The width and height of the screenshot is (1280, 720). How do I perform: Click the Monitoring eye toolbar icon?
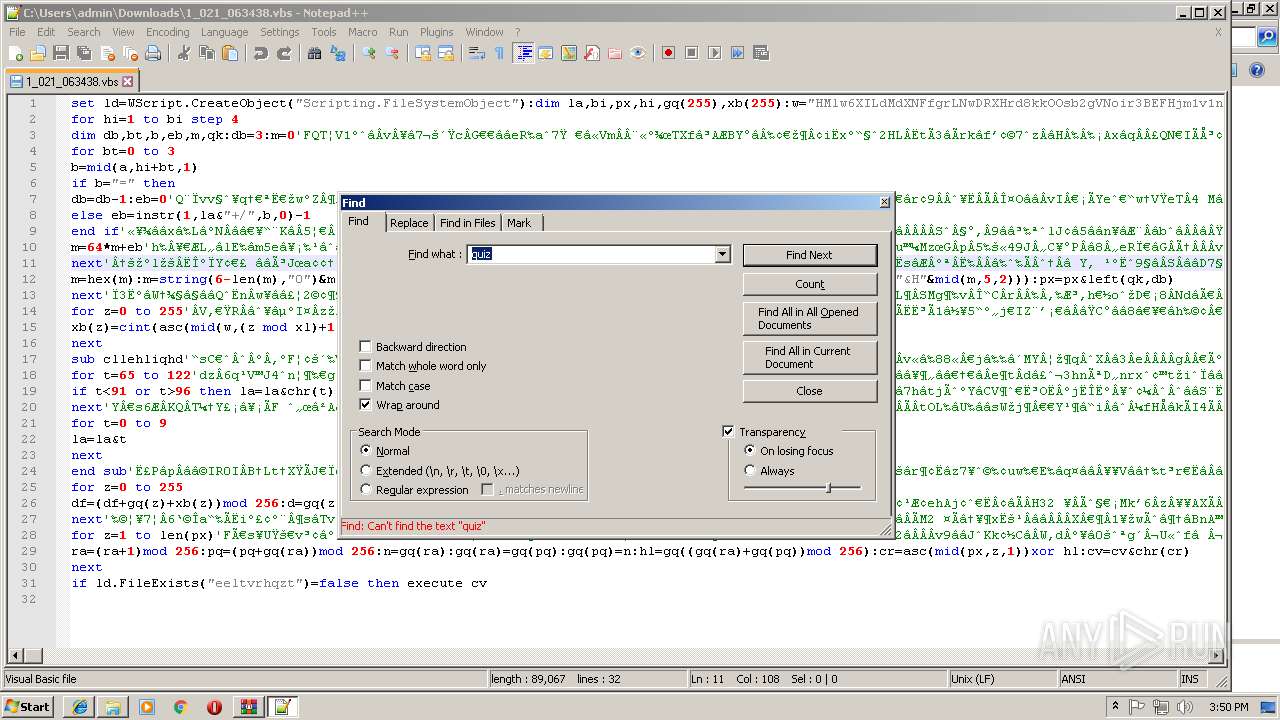coord(638,53)
